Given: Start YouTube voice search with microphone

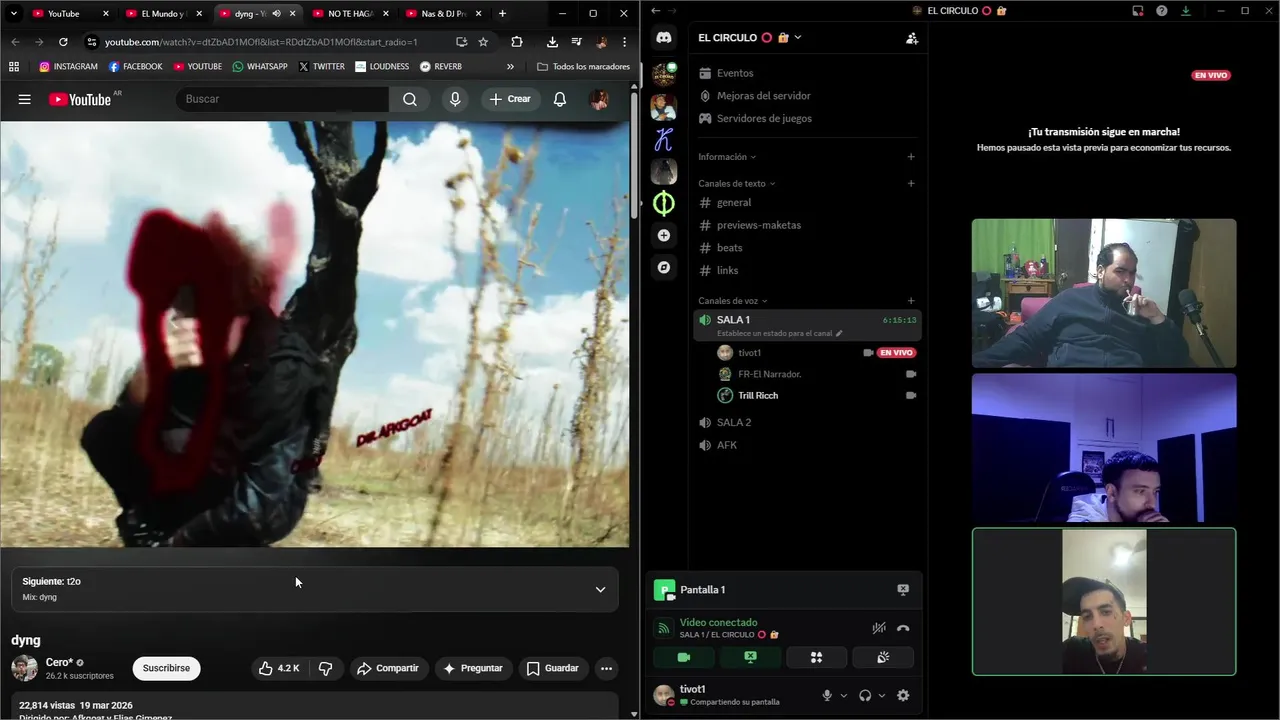Looking at the screenshot, I should tap(455, 99).
